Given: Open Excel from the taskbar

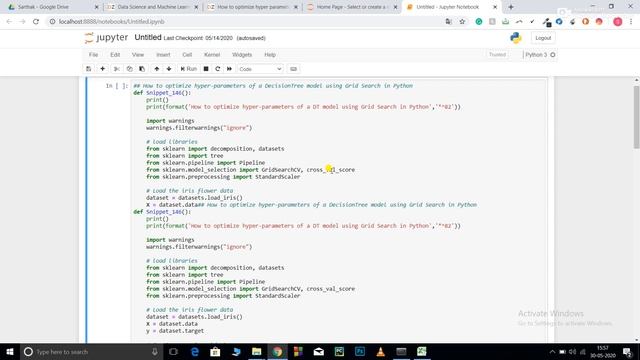Looking at the screenshot, I should pyautogui.click(x=422, y=351).
